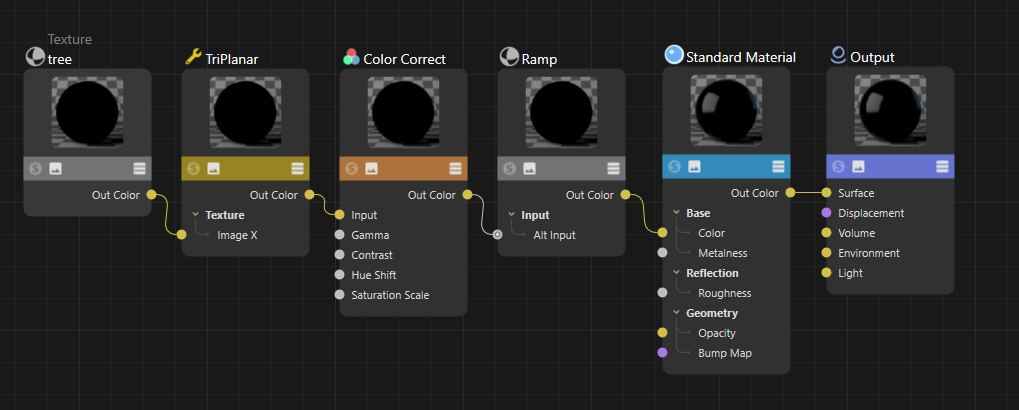Click the Image X input port
This screenshot has width=1019, height=410.
[x=181, y=235]
